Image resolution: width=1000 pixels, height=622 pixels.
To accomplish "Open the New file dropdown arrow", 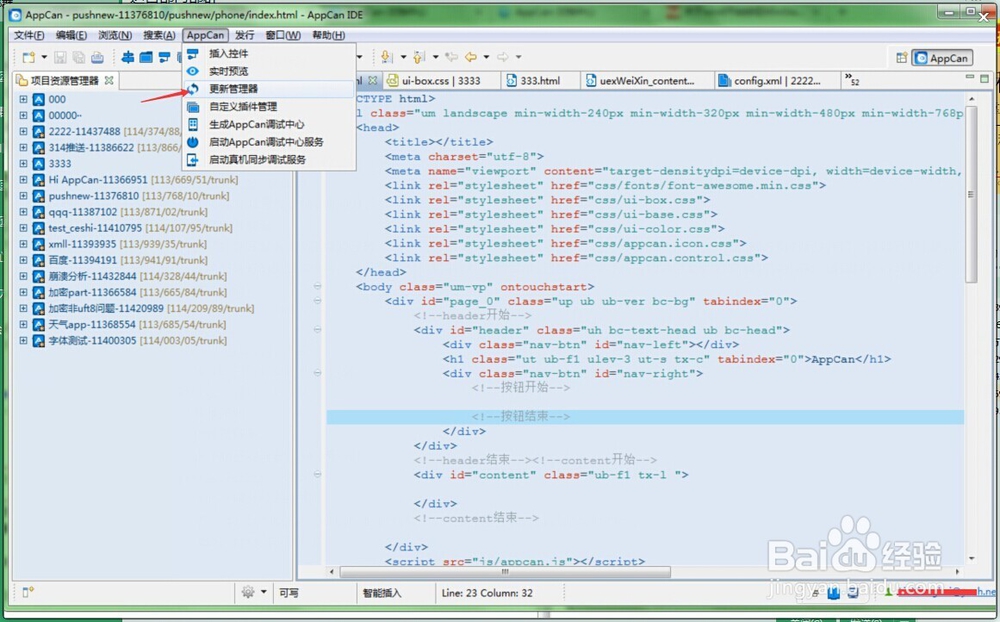I will 44,57.
